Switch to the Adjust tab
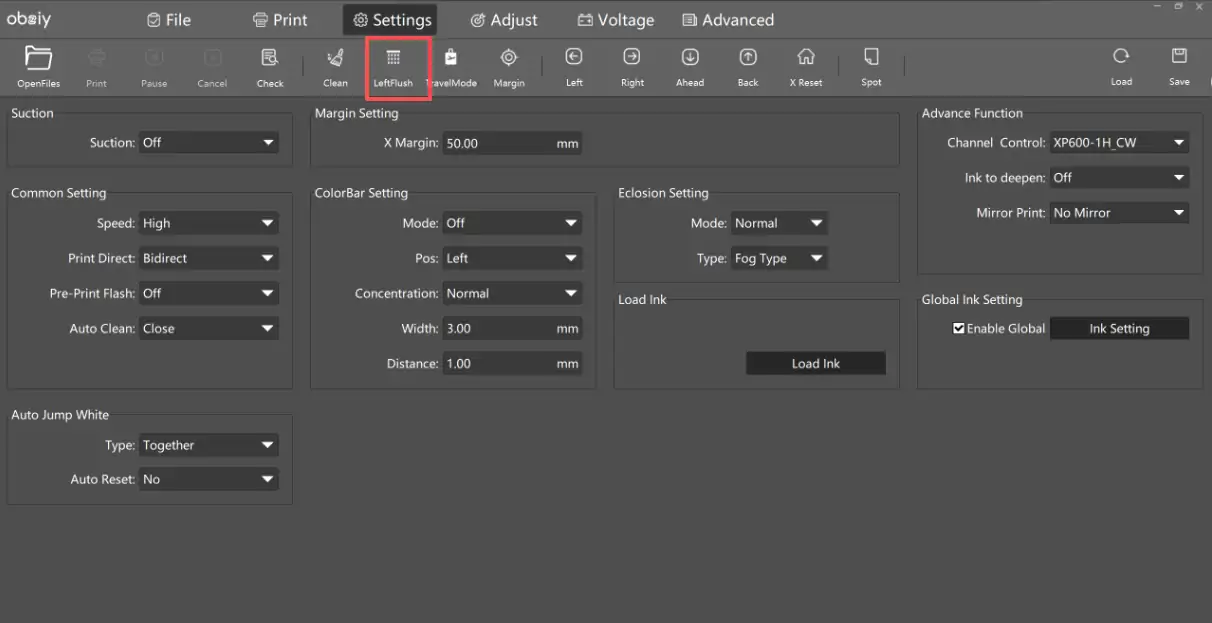1212x623 pixels. pyautogui.click(x=504, y=20)
